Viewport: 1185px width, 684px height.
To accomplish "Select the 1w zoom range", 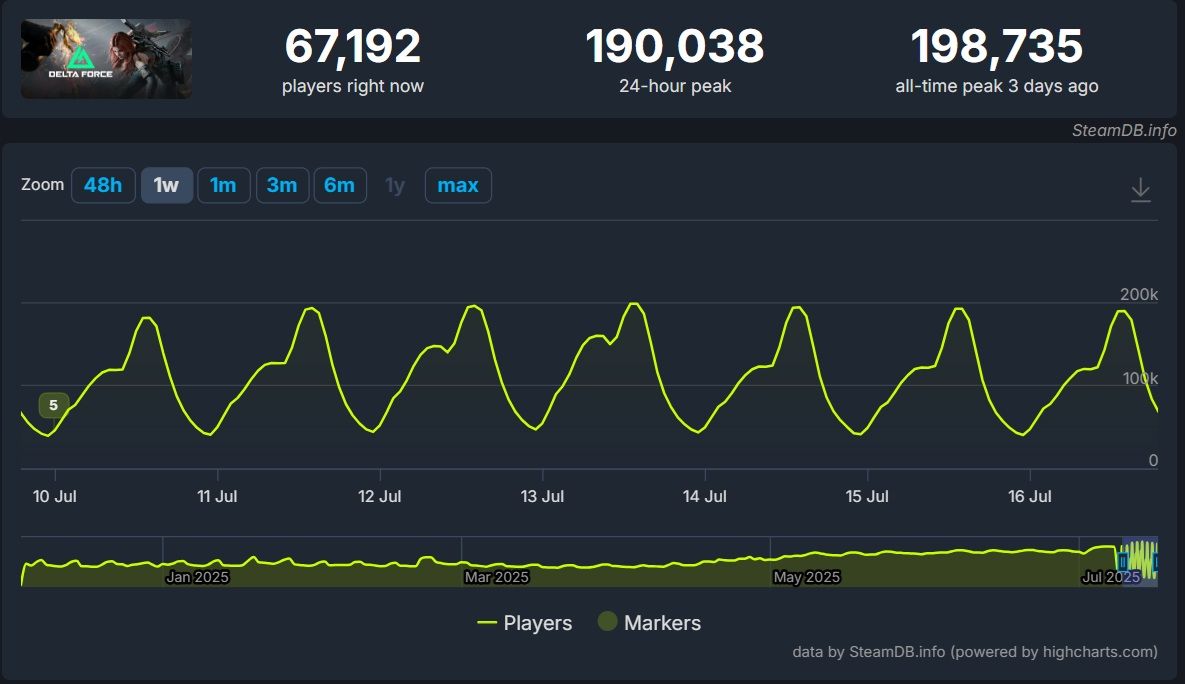I will tap(166, 186).
